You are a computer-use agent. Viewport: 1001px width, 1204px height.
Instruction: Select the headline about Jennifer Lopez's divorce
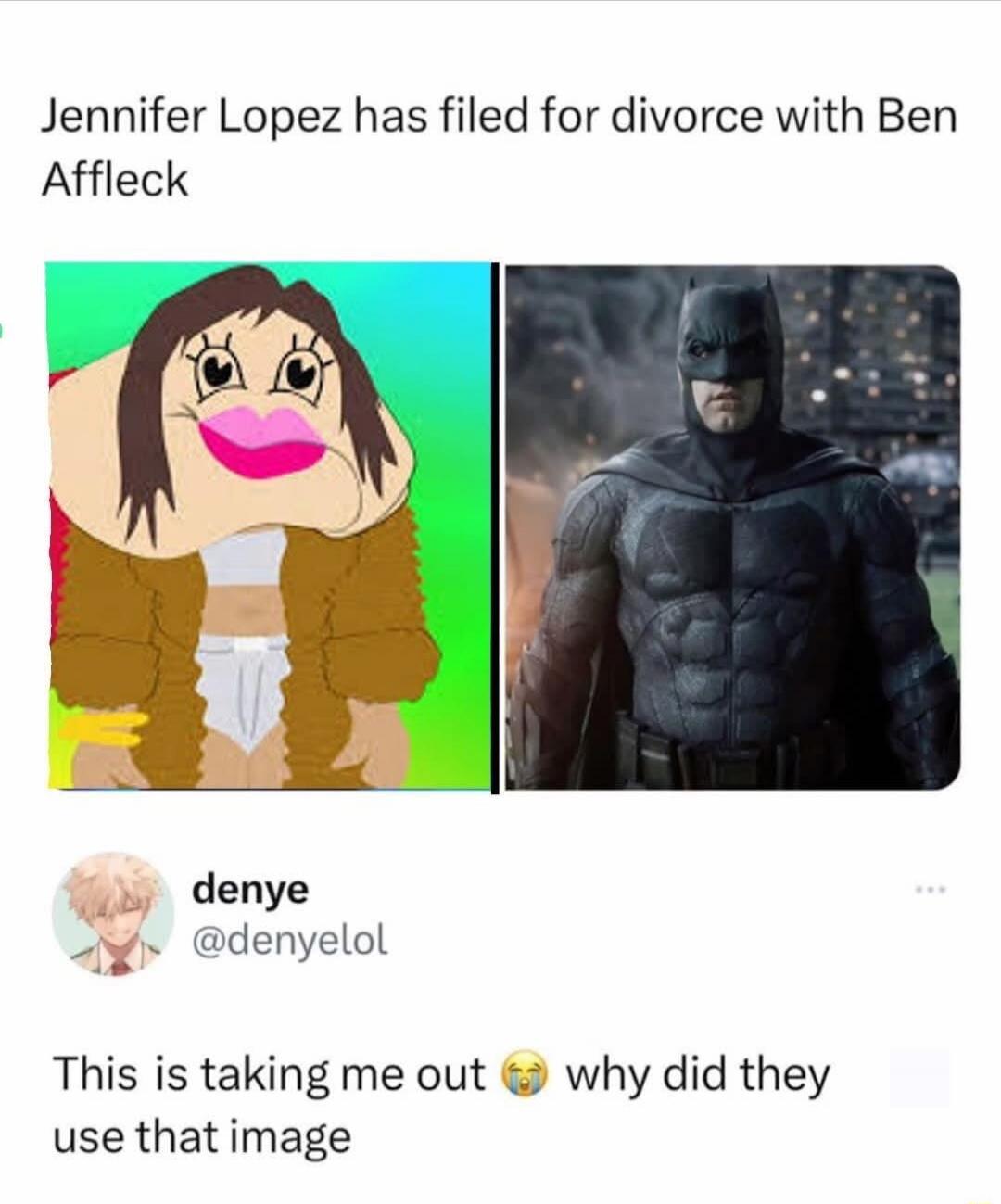[x=499, y=147]
